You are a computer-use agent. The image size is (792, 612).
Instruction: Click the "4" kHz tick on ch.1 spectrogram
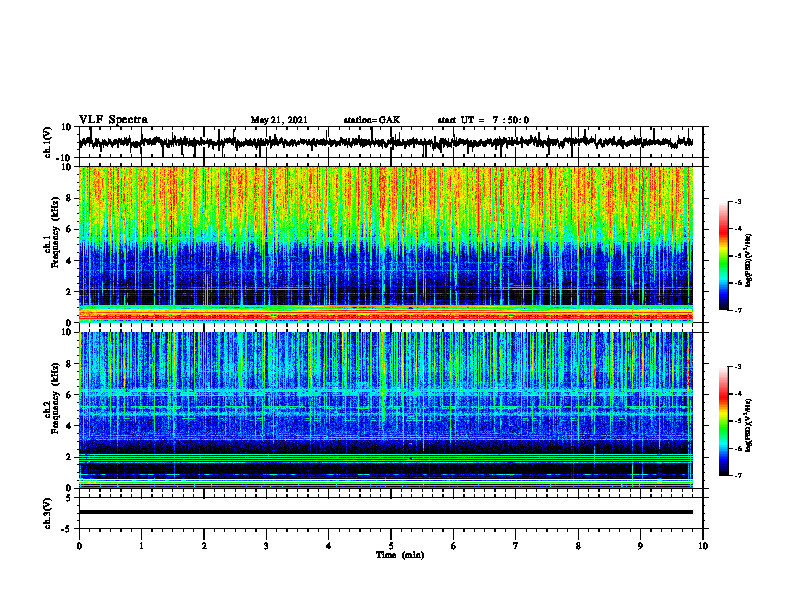(x=69, y=261)
